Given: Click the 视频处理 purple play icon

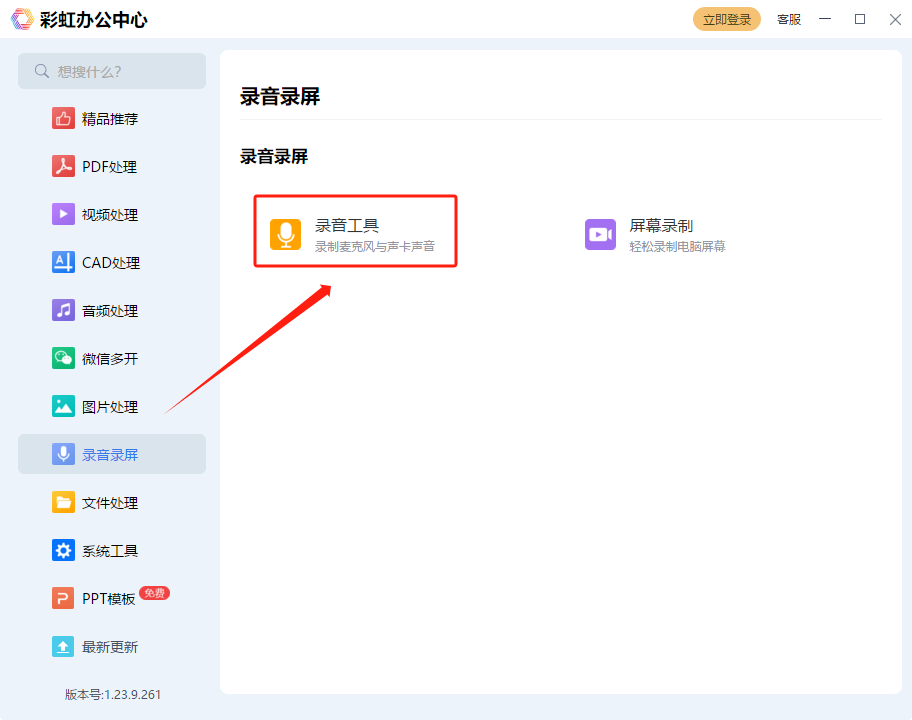Looking at the screenshot, I should click(63, 214).
